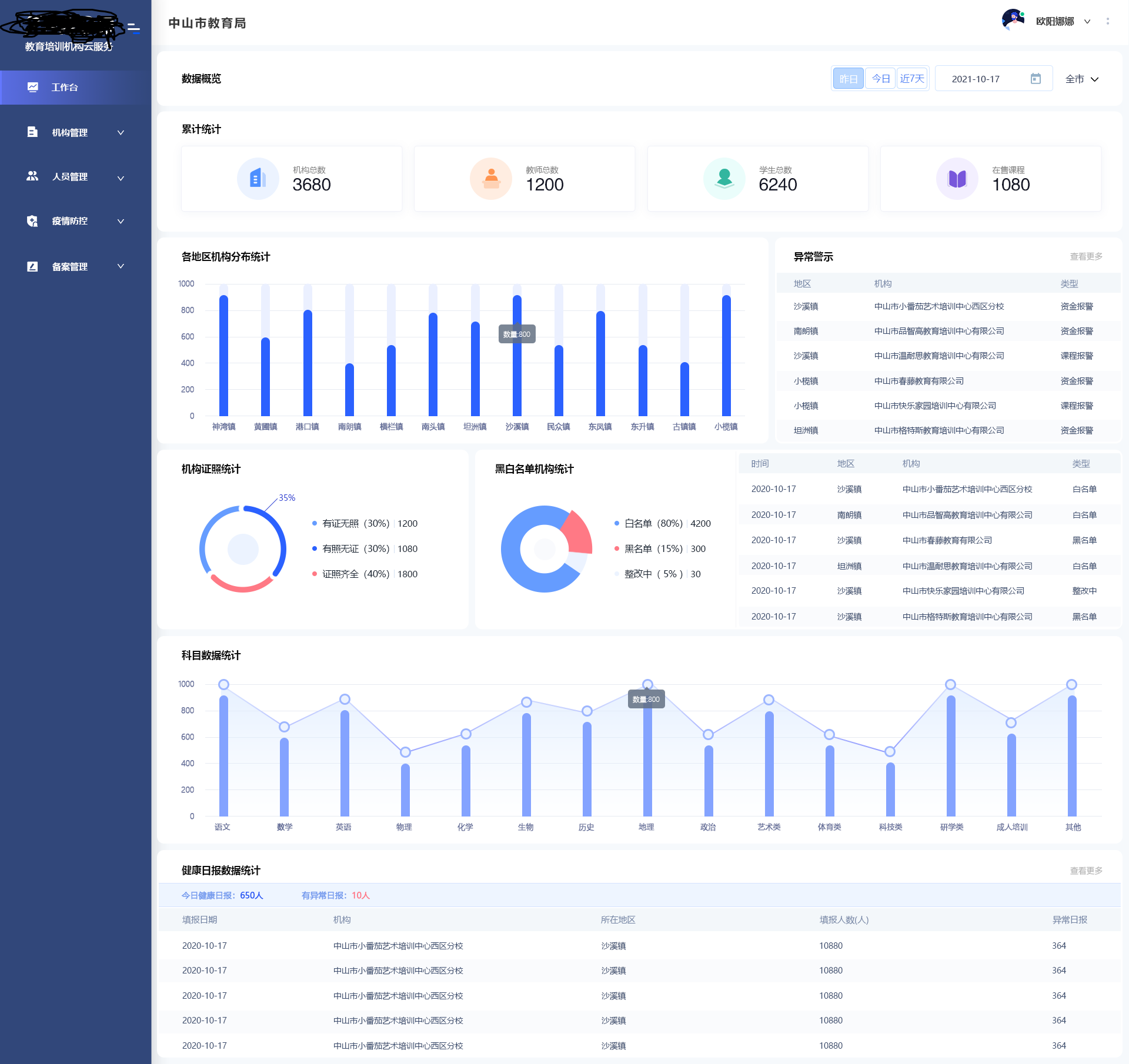
Task: Click the 工作台 dashboard icon
Action: coord(33,87)
